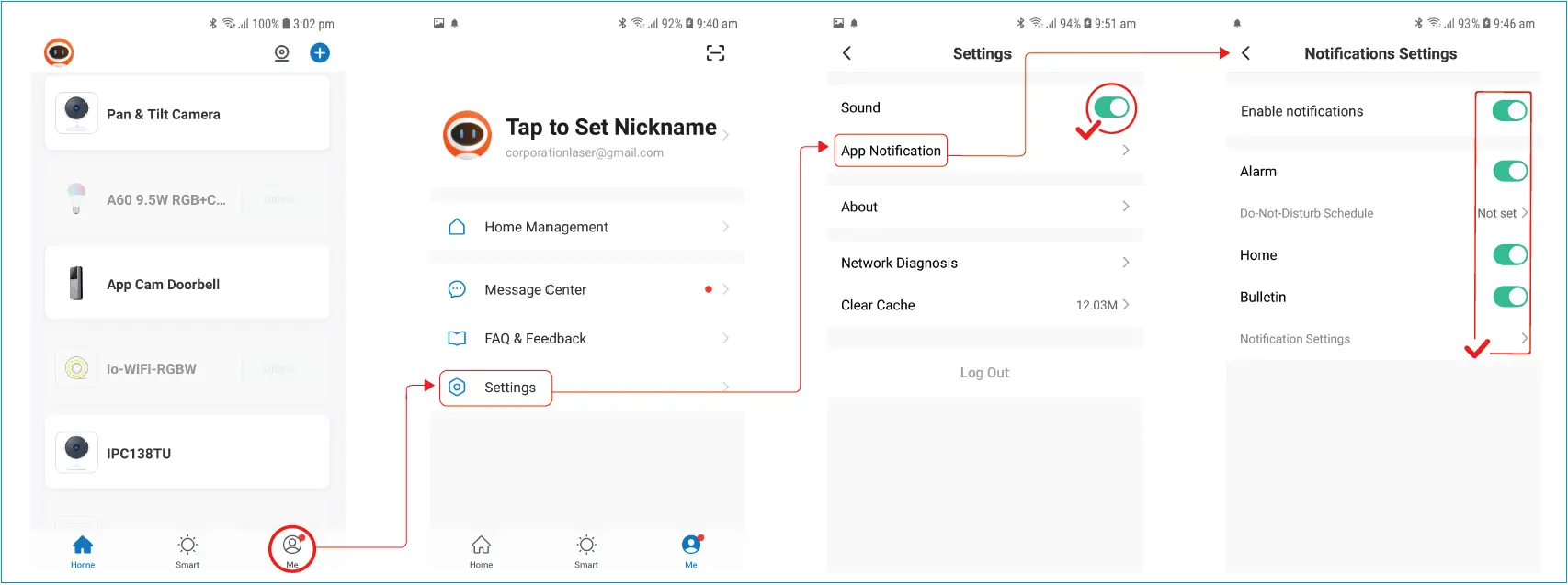Open Do-Not-Disturb Schedule
Viewport: 1568px width, 585px height.
[x=1383, y=213]
